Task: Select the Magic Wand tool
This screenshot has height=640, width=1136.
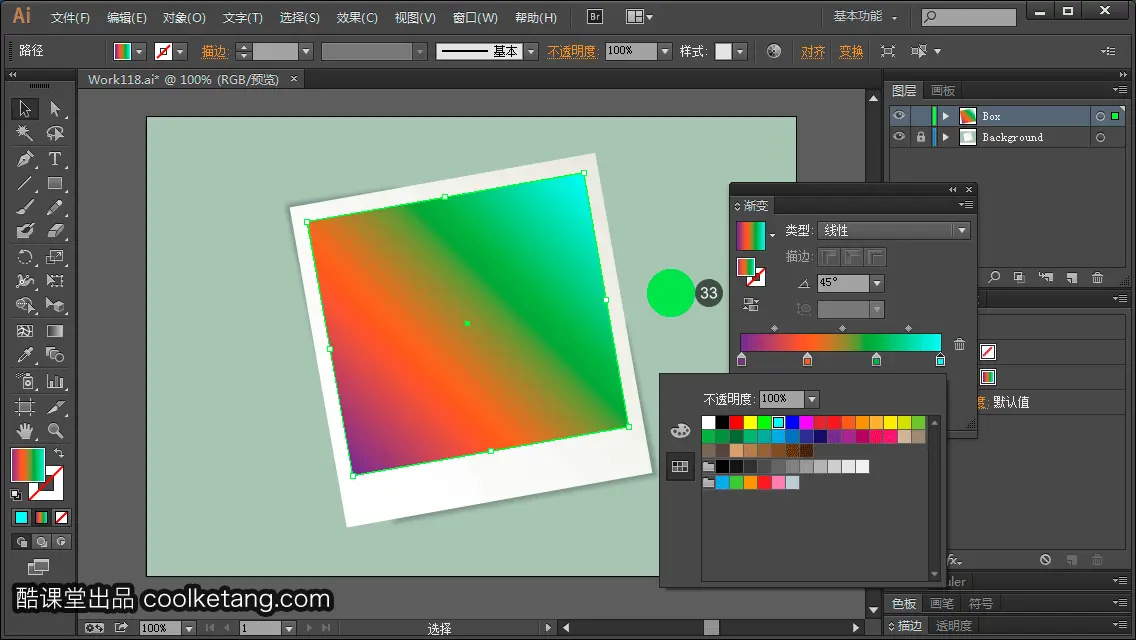Action: pyautogui.click(x=25, y=133)
